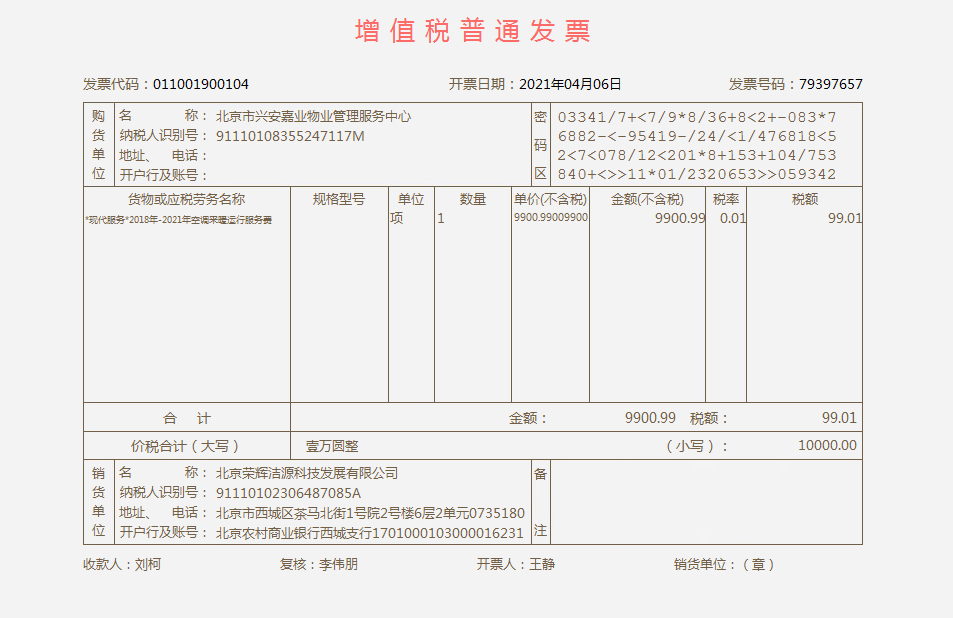Click the tax rate value 0.01

[x=732, y=218]
